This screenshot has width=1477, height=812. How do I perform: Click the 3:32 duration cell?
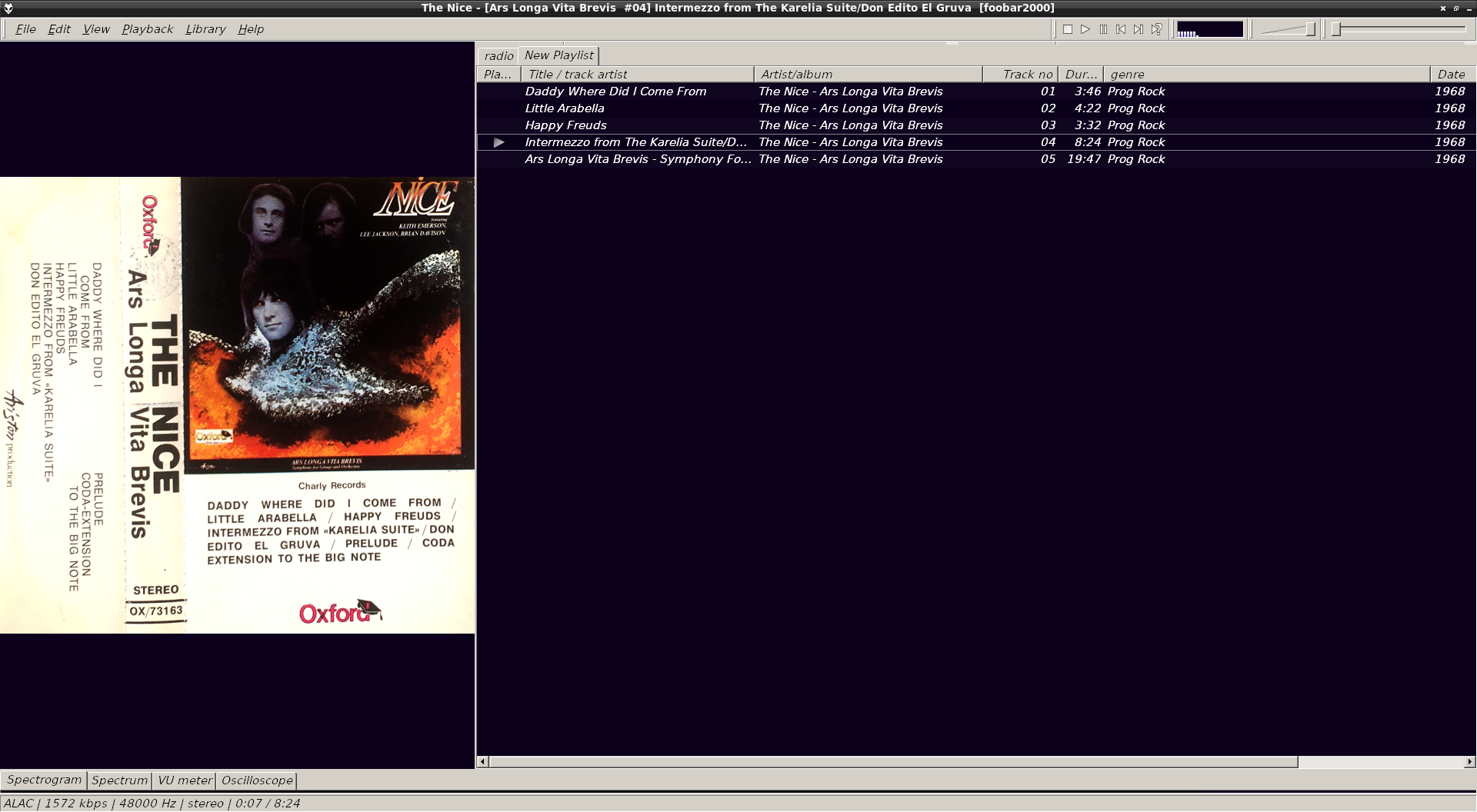tap(1088, 125)
